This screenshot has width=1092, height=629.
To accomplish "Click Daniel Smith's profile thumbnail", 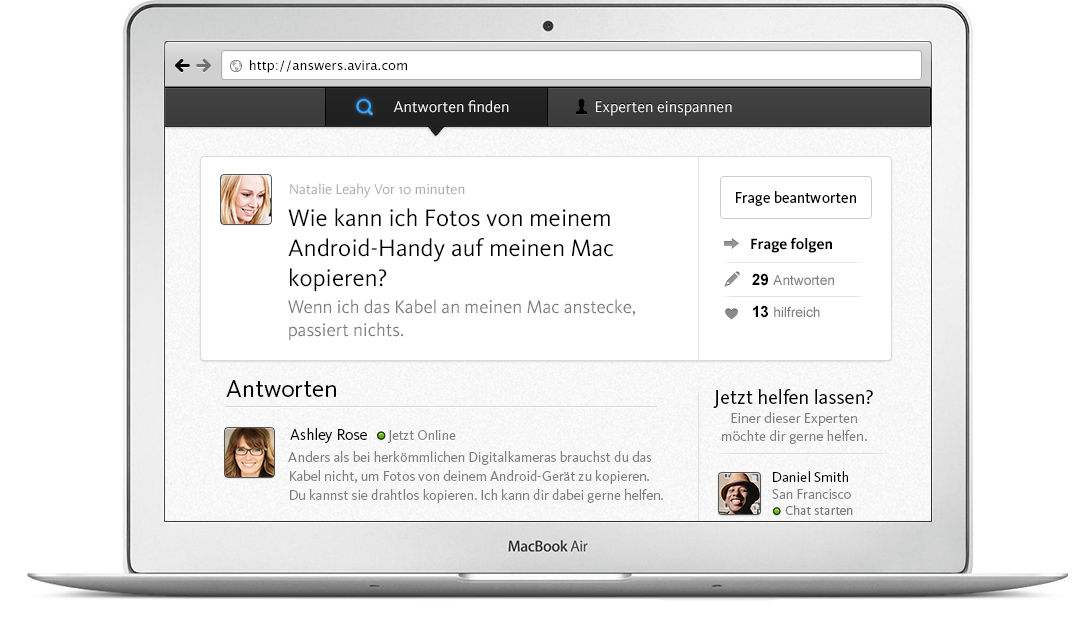I will coord(740,493).
